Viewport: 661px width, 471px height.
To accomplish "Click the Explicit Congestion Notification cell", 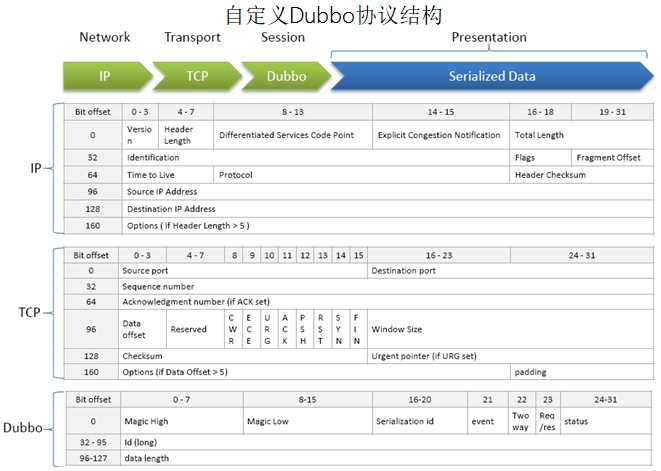I will click(441, 135).
